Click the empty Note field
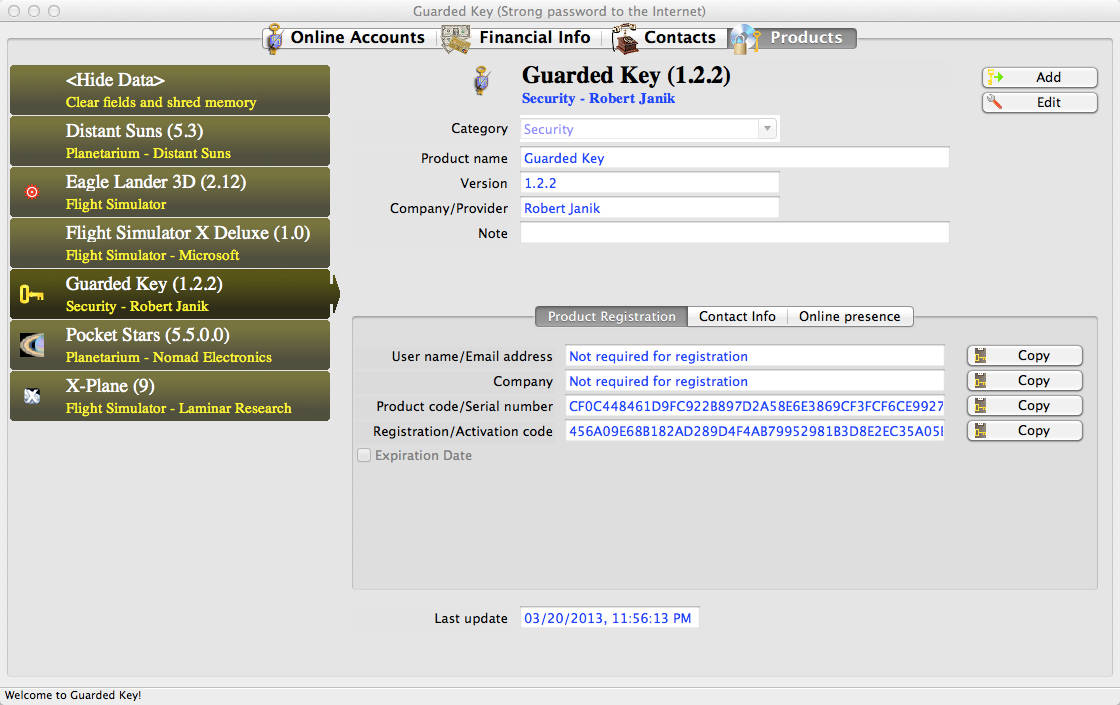The image size is (1120, 705). click(x=734, y=233)
